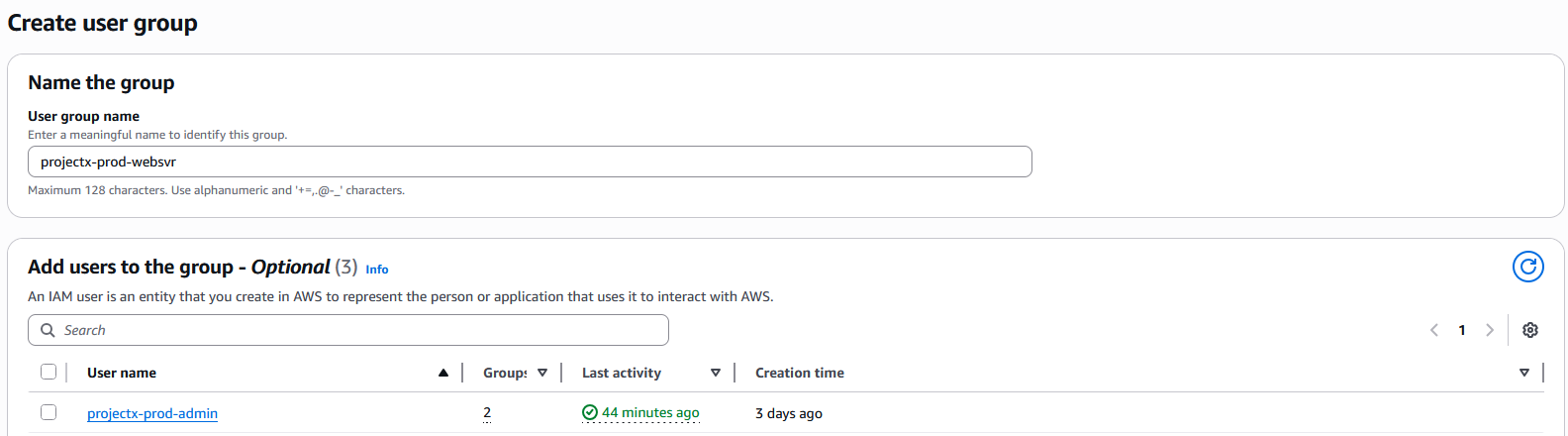The width and height of the screenshot is (1568, 436).
Task: Go to next page arrow
Action: pyautogui.click(x=1489, y=330)
